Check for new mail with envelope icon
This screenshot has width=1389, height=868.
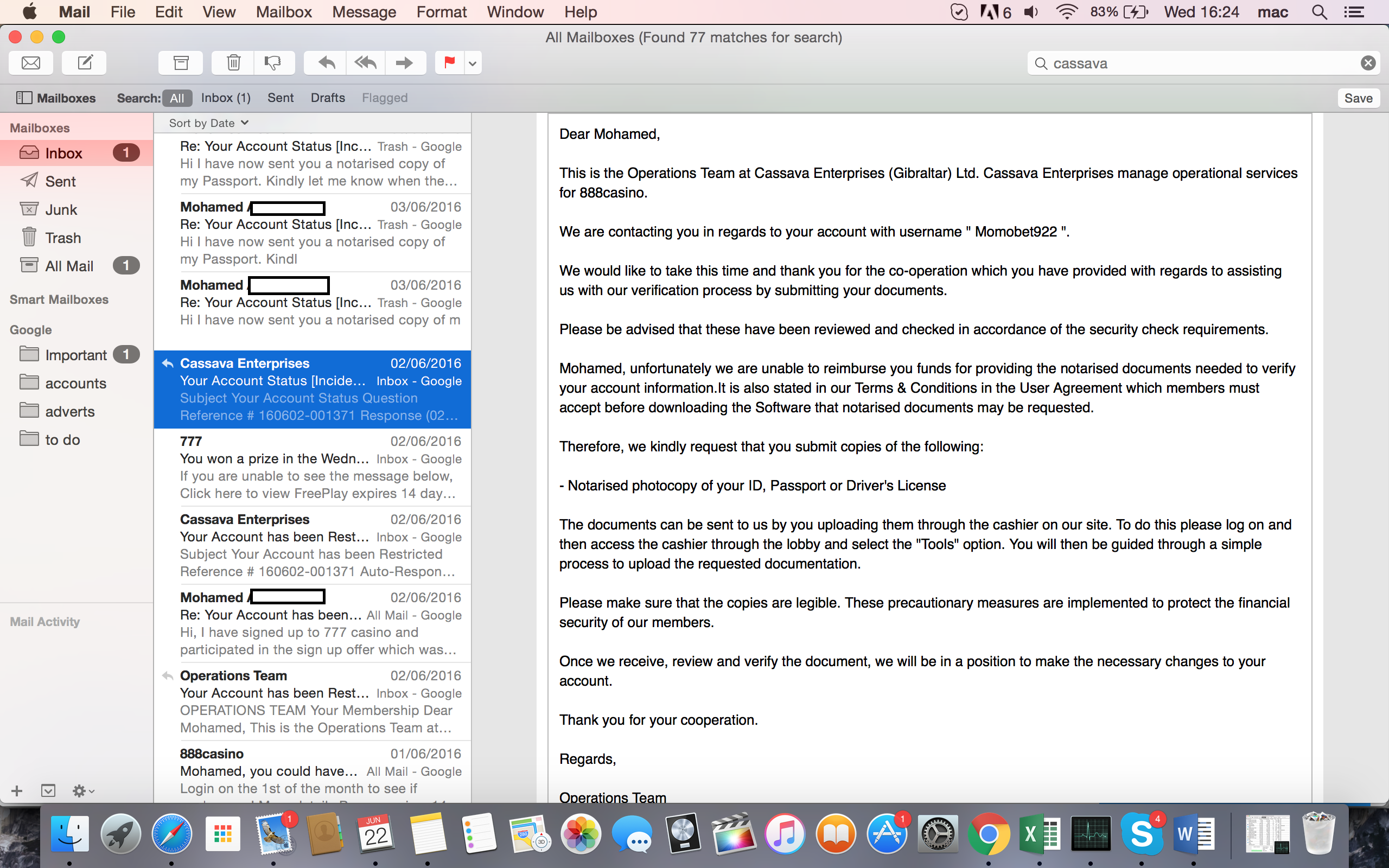31,62
